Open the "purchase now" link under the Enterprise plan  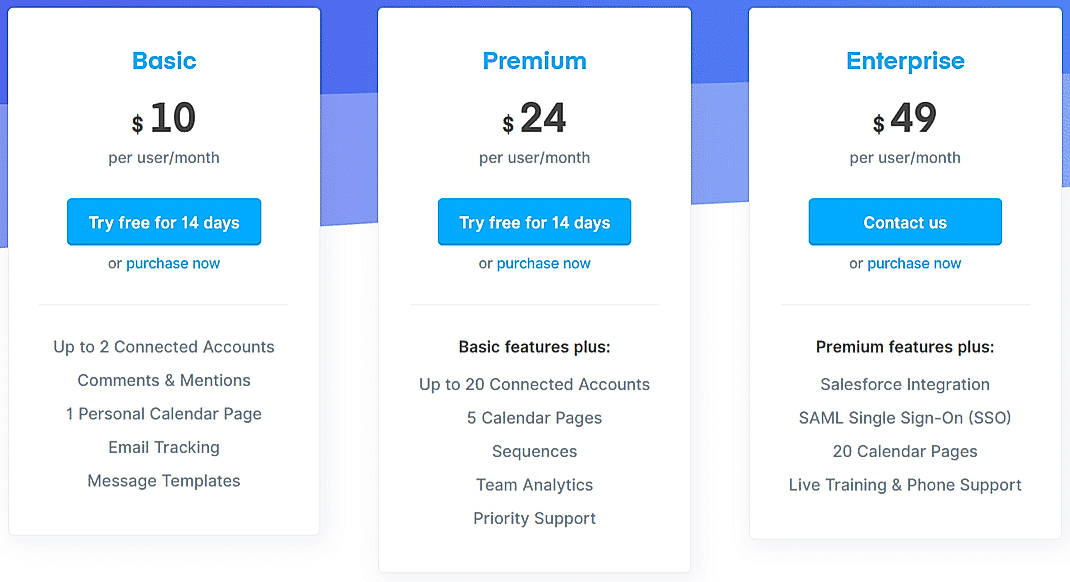[x=914, y=263]
